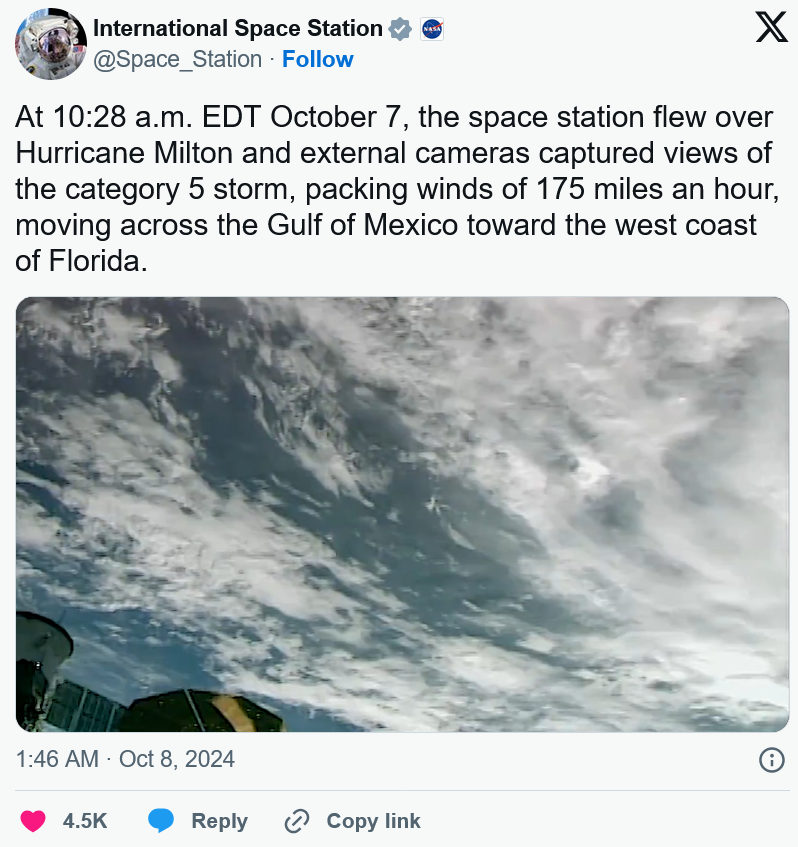Click the International Space Station profile avatar
The width and height of the screenshot is (798, 847).
(x=51, y=44)
